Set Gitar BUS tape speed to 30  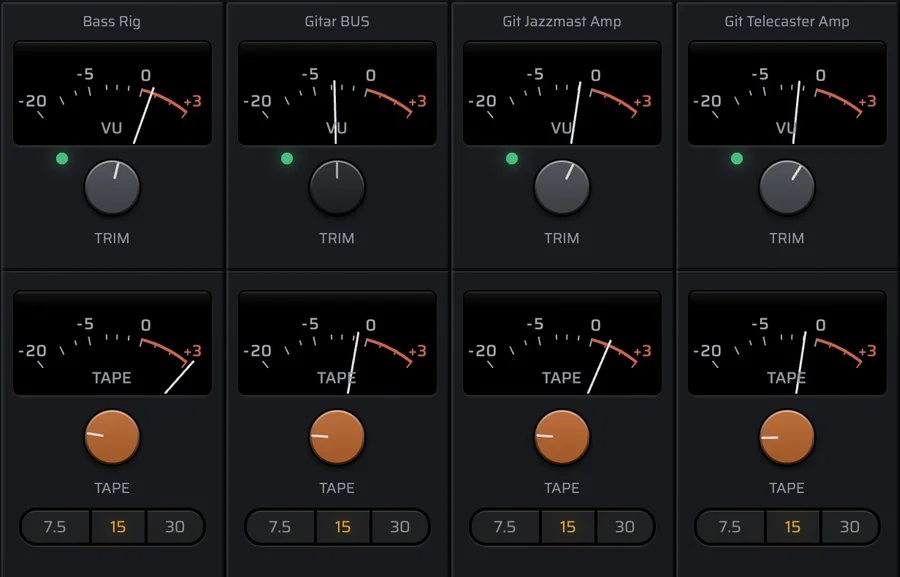point(400,526)
